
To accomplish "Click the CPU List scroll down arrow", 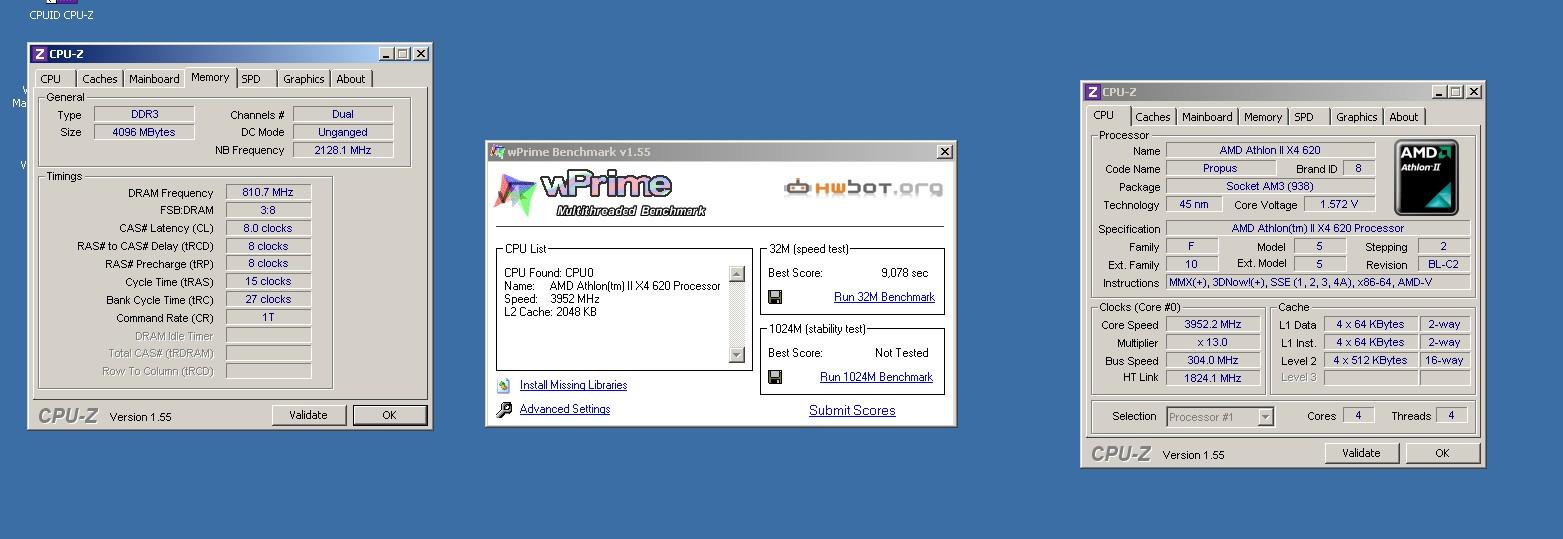I will coord(737,354).
